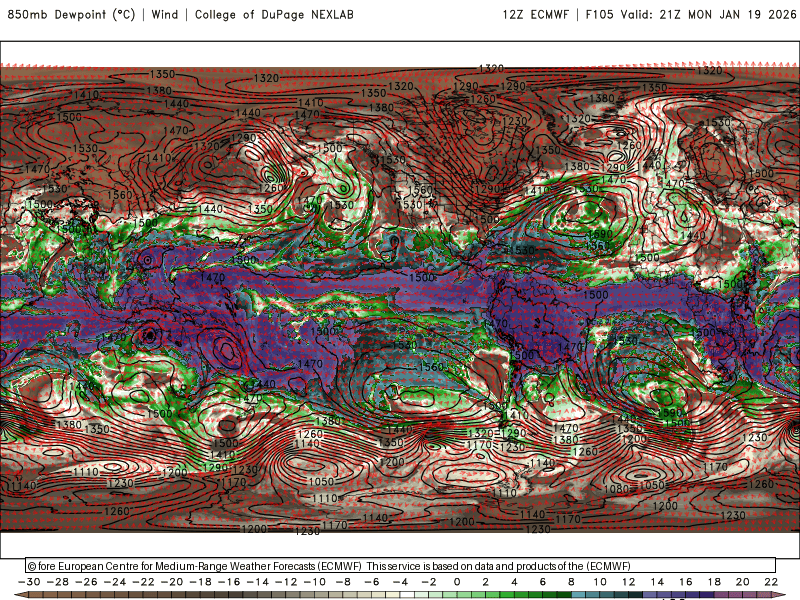800x600 pixels.
Task: Click the teal color bar segment below 8
Action: click(579, 596)
